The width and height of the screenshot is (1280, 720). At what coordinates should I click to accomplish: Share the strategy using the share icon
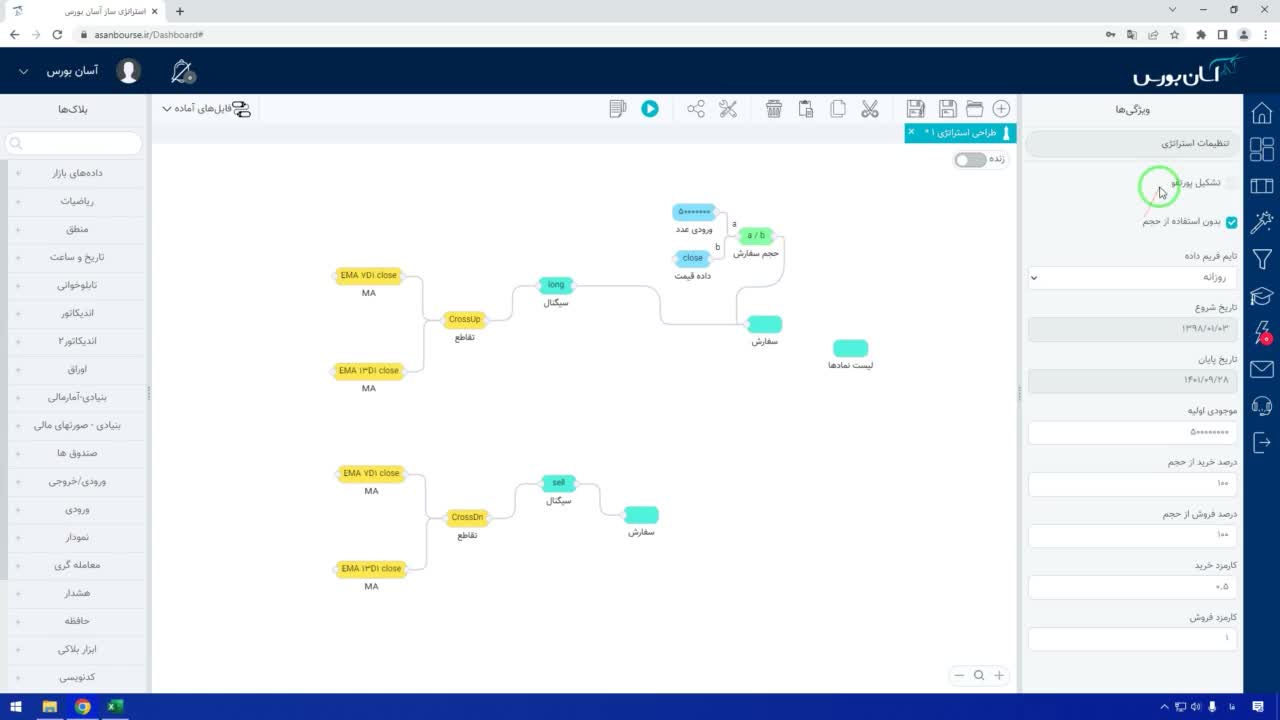pyautogui.click(x=696, y=109)
